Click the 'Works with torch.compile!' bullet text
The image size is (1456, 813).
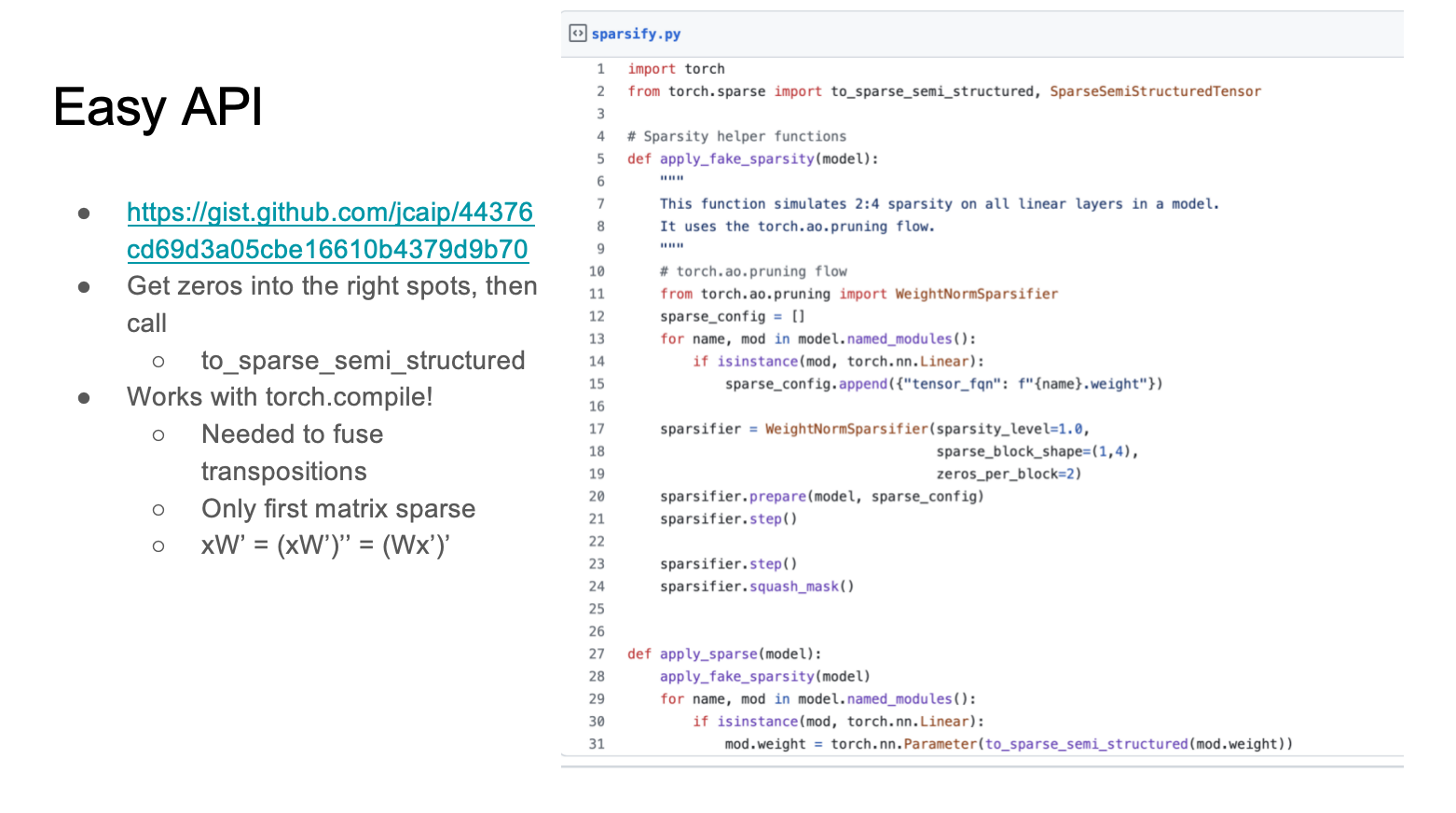pyautogui.click(x=280, y=397)
